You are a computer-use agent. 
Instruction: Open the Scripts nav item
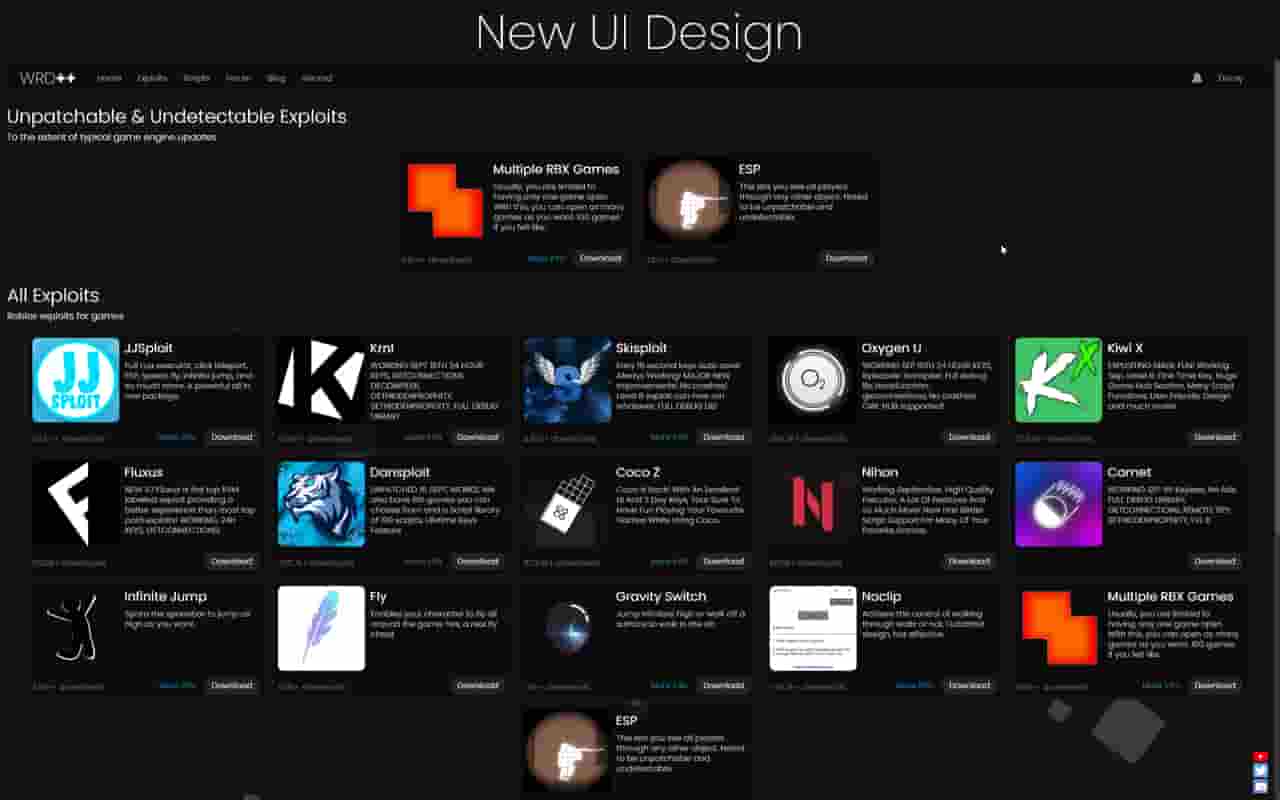(196, 78)
